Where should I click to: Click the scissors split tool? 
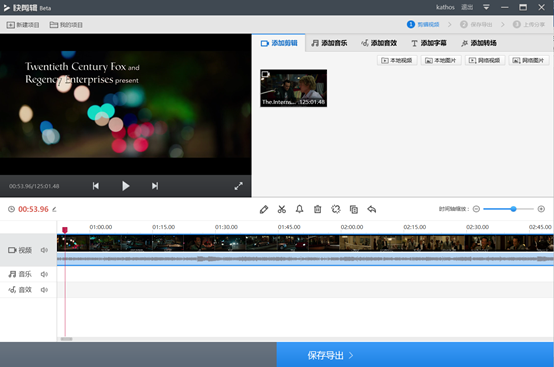tap(282, 209)
